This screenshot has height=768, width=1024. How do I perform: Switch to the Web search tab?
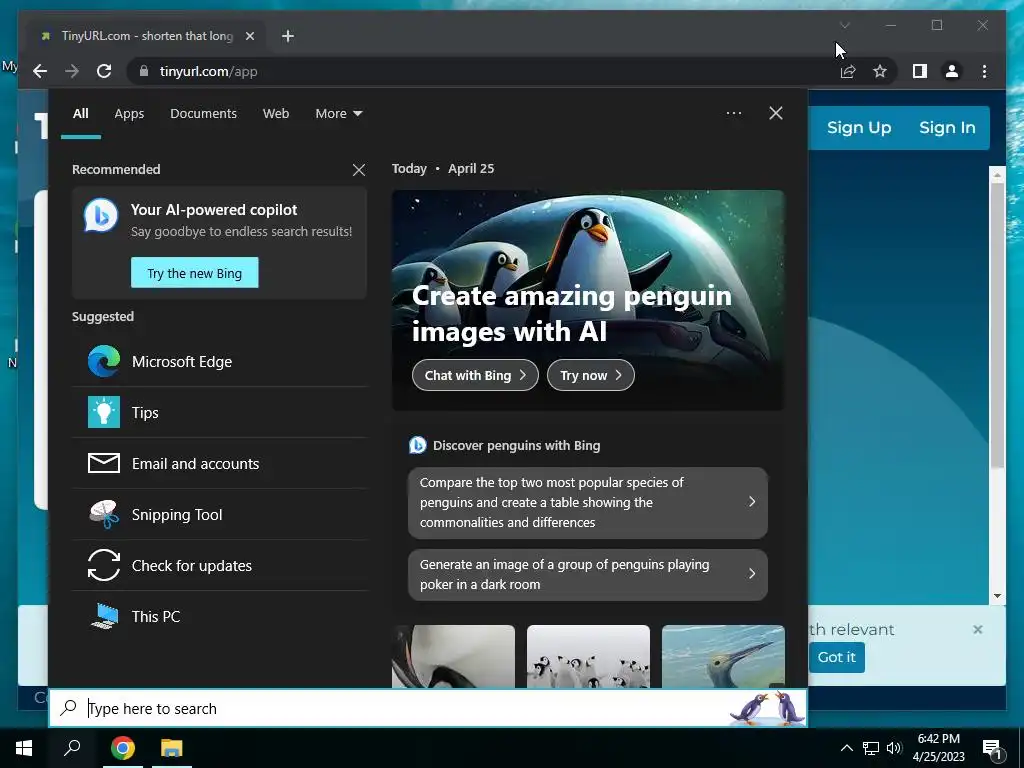point(276,114)
